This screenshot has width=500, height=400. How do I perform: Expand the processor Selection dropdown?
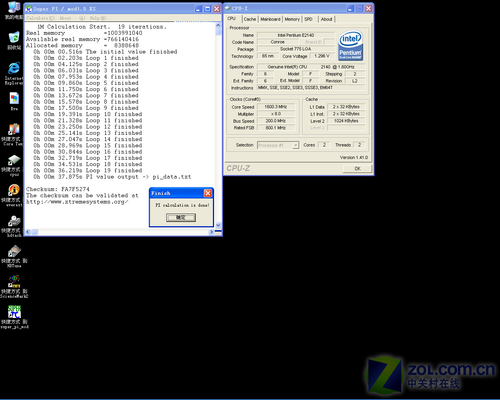[x=295, y=145]
